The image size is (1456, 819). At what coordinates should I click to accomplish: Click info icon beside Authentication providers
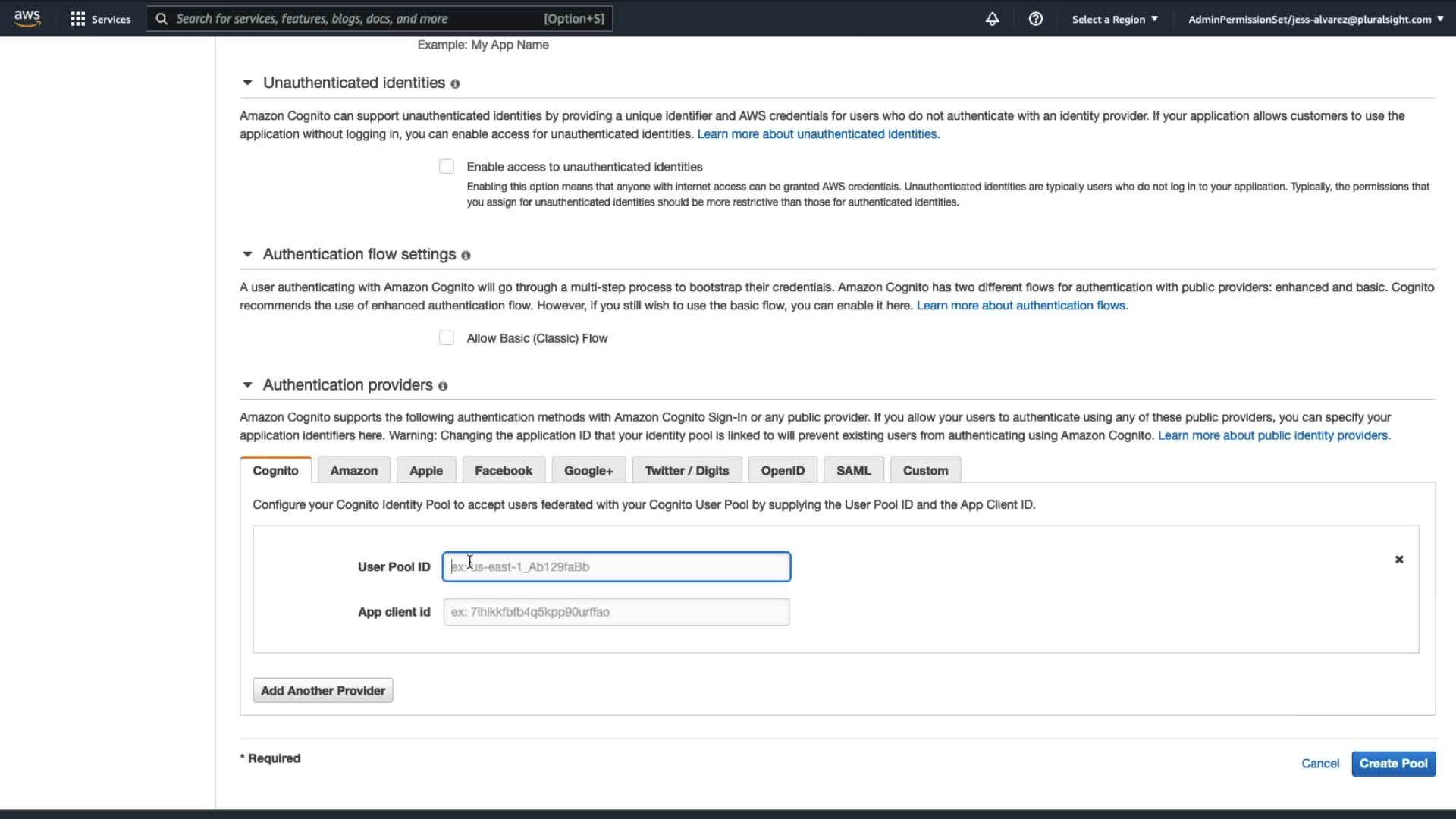(x=443, y=386)
